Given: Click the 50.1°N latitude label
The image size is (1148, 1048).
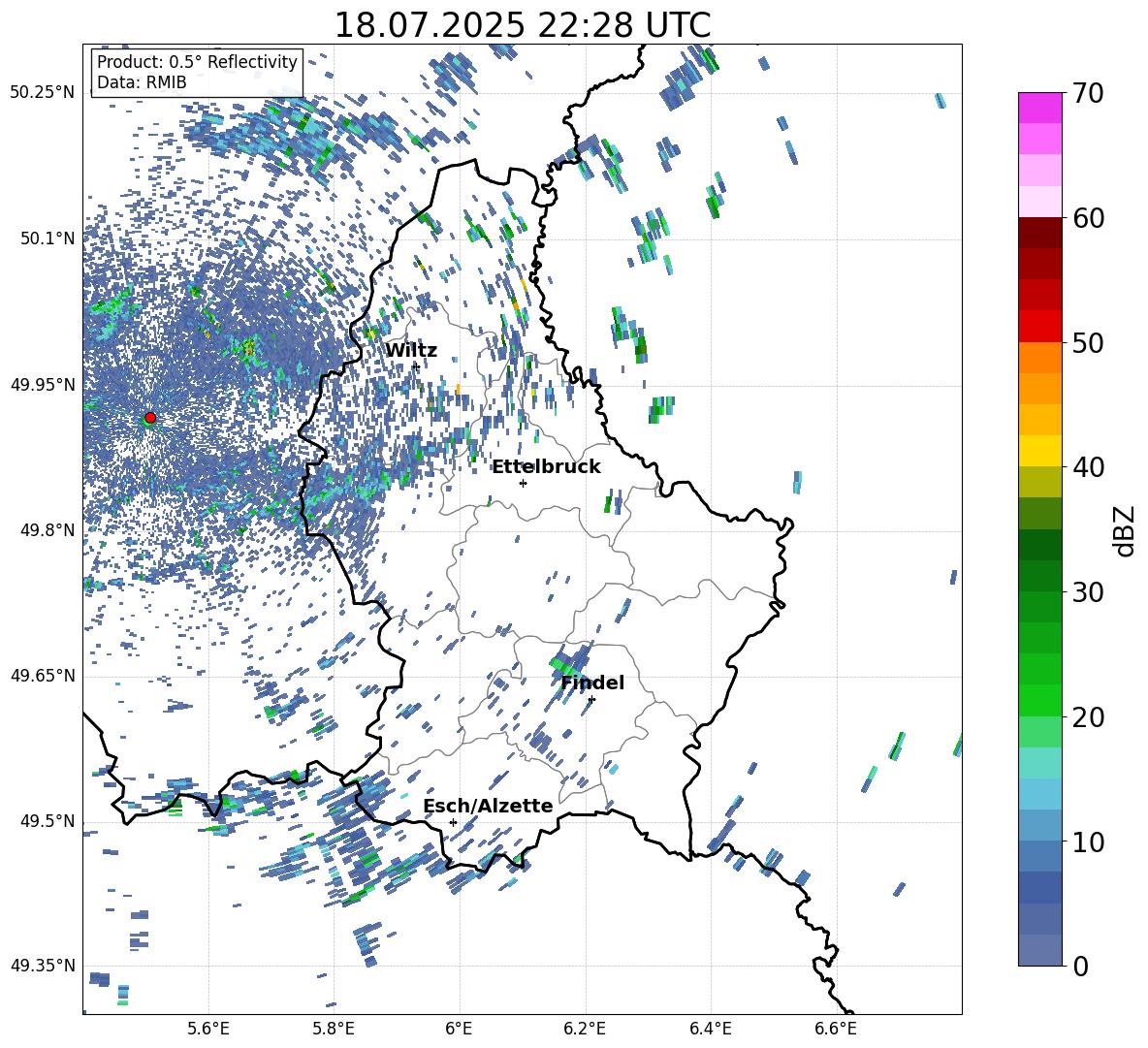Looking at the screenshot, I should [48, 238].
